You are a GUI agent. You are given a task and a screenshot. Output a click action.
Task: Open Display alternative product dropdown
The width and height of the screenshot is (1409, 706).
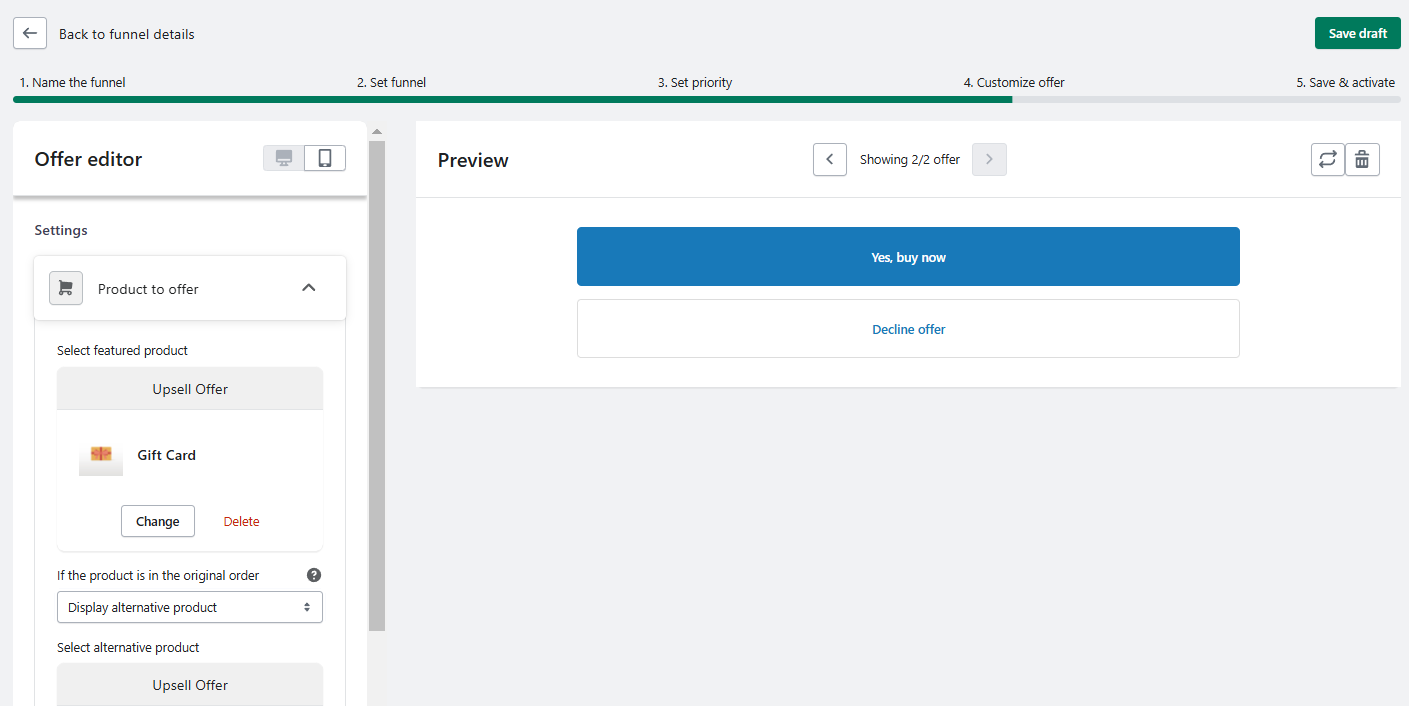pos(190,607)
